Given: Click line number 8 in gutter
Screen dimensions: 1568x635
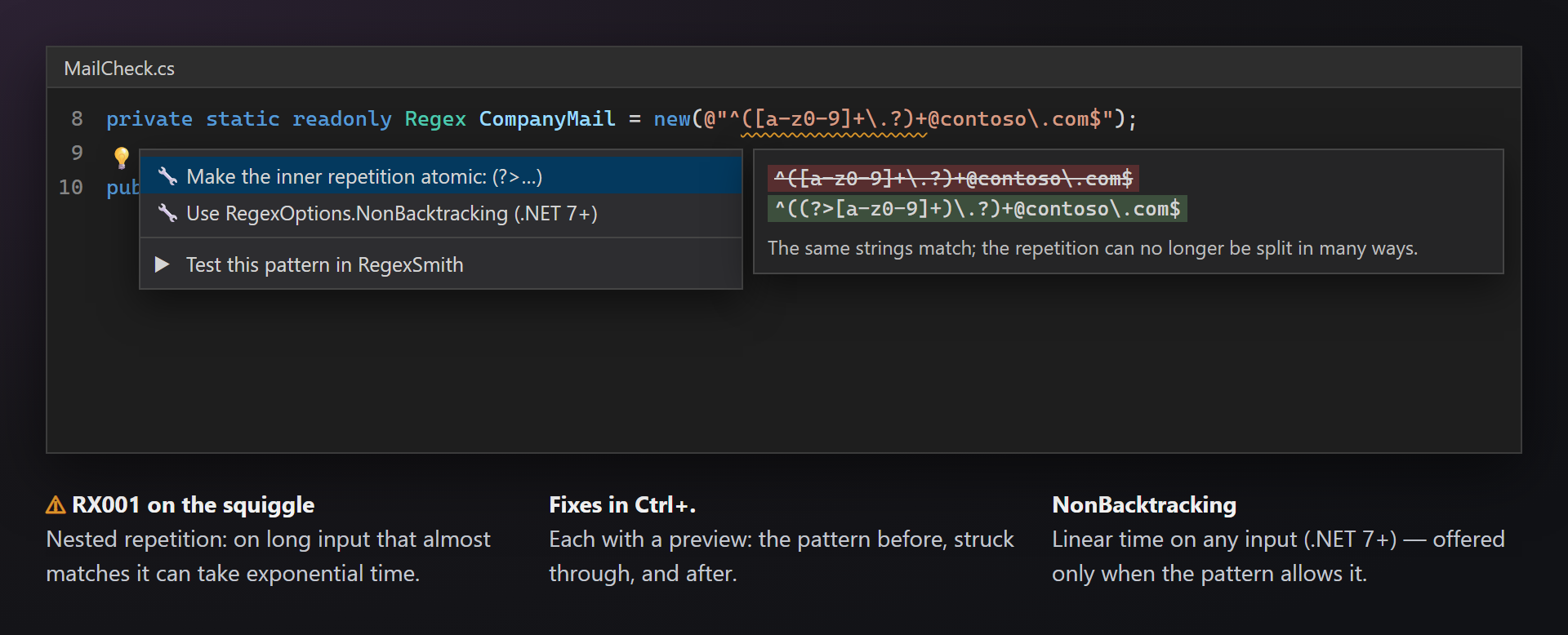Looking at the screenshot, I should click(77, 119).
